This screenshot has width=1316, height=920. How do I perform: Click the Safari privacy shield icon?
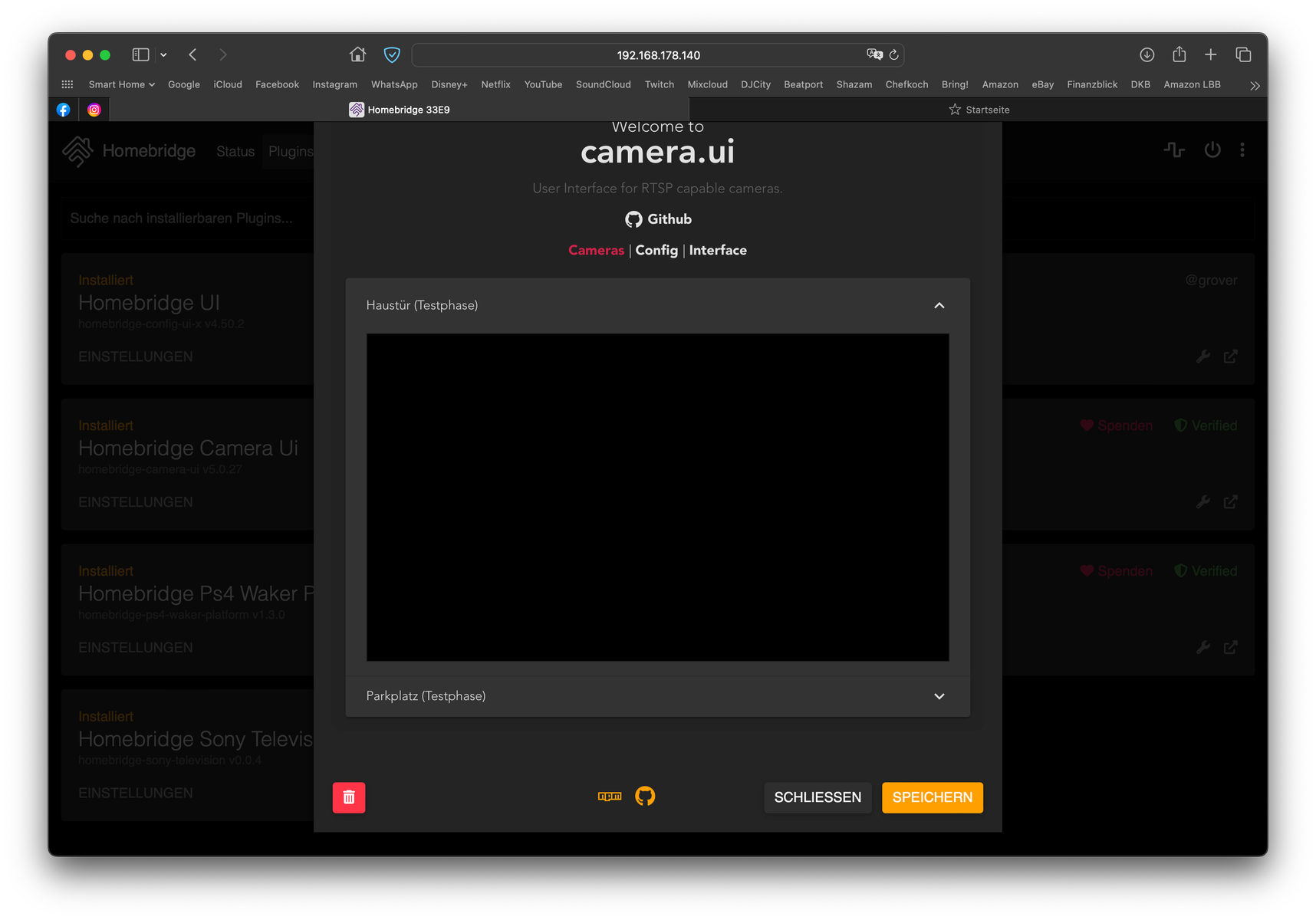click(392, 54)
